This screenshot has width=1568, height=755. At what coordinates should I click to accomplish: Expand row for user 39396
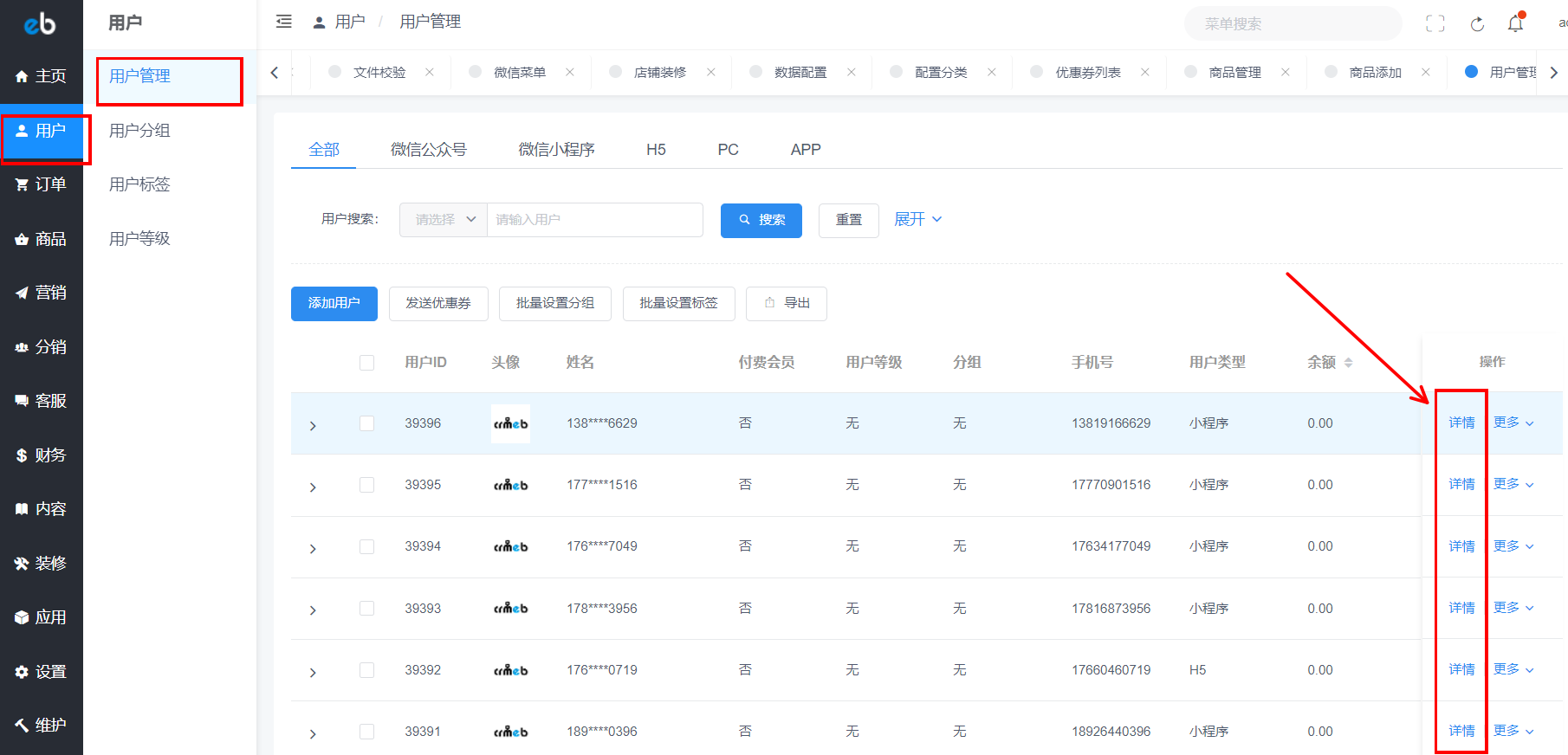pos(313,426)
